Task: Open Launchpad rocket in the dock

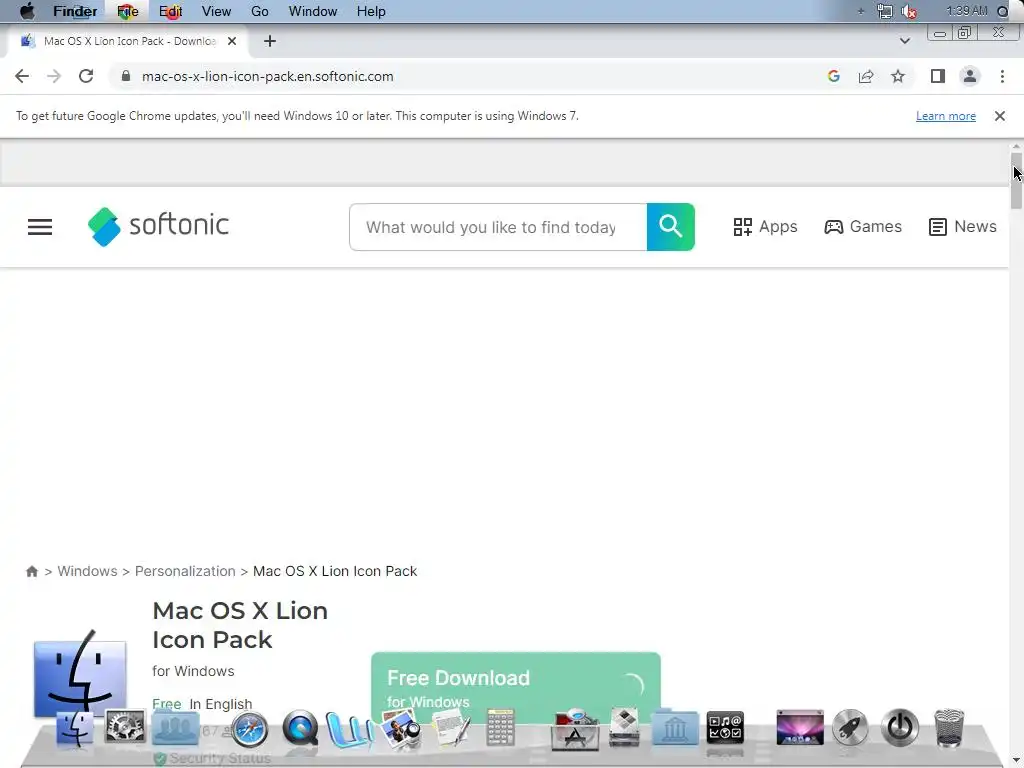Action: pyautogui.click(x=850, y=728)
